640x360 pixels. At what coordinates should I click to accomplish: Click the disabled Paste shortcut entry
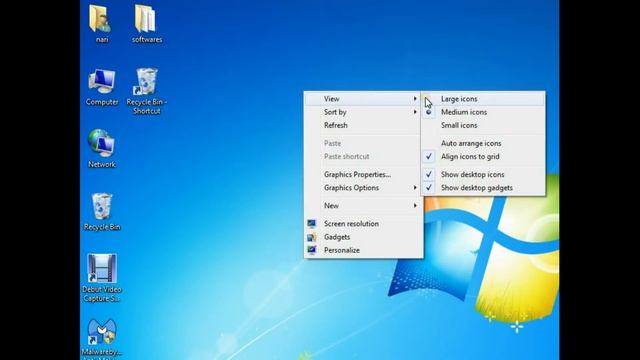(x=363, y=156)
